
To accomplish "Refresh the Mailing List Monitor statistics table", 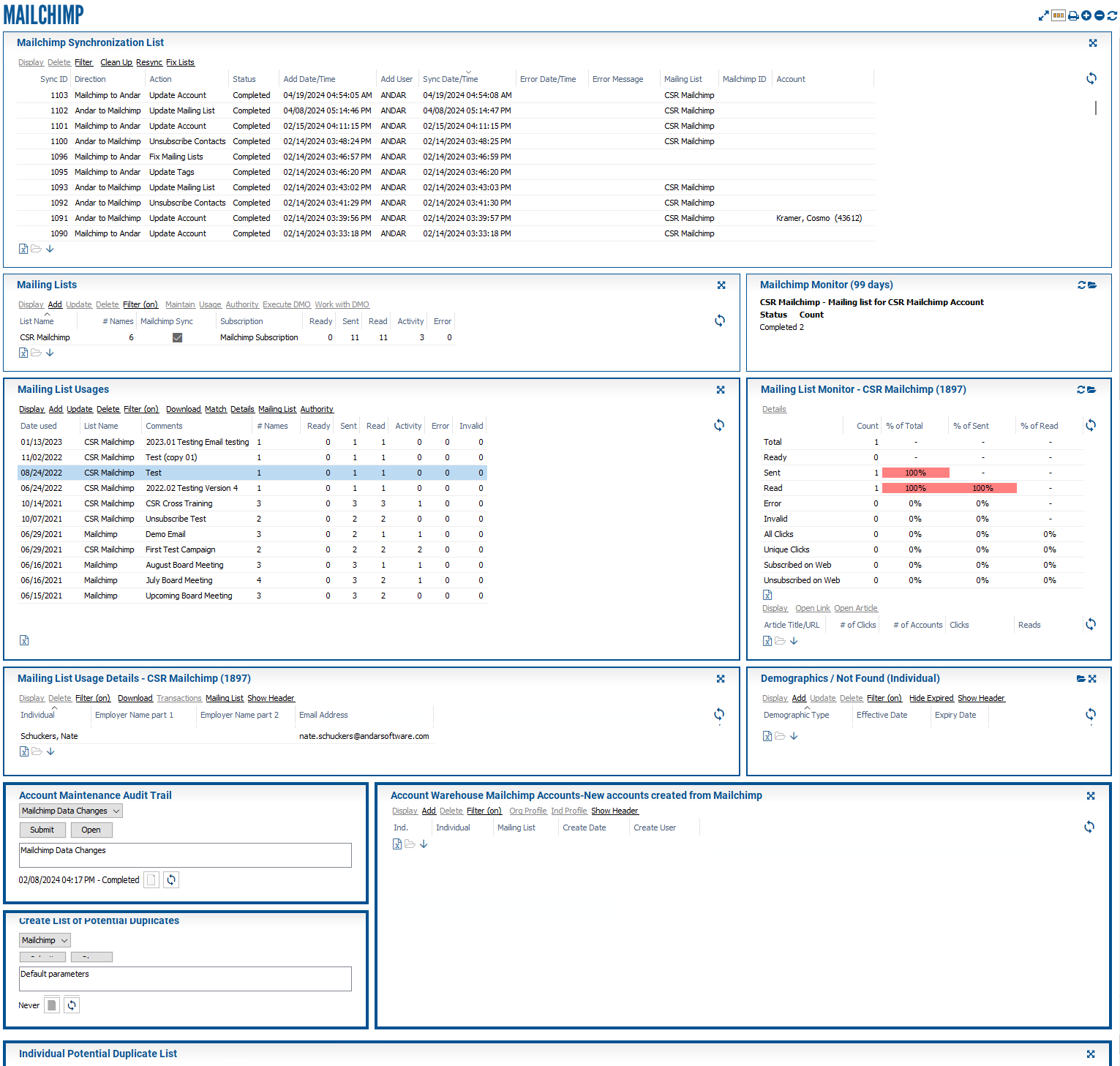I will click(x=1091, y=425).
